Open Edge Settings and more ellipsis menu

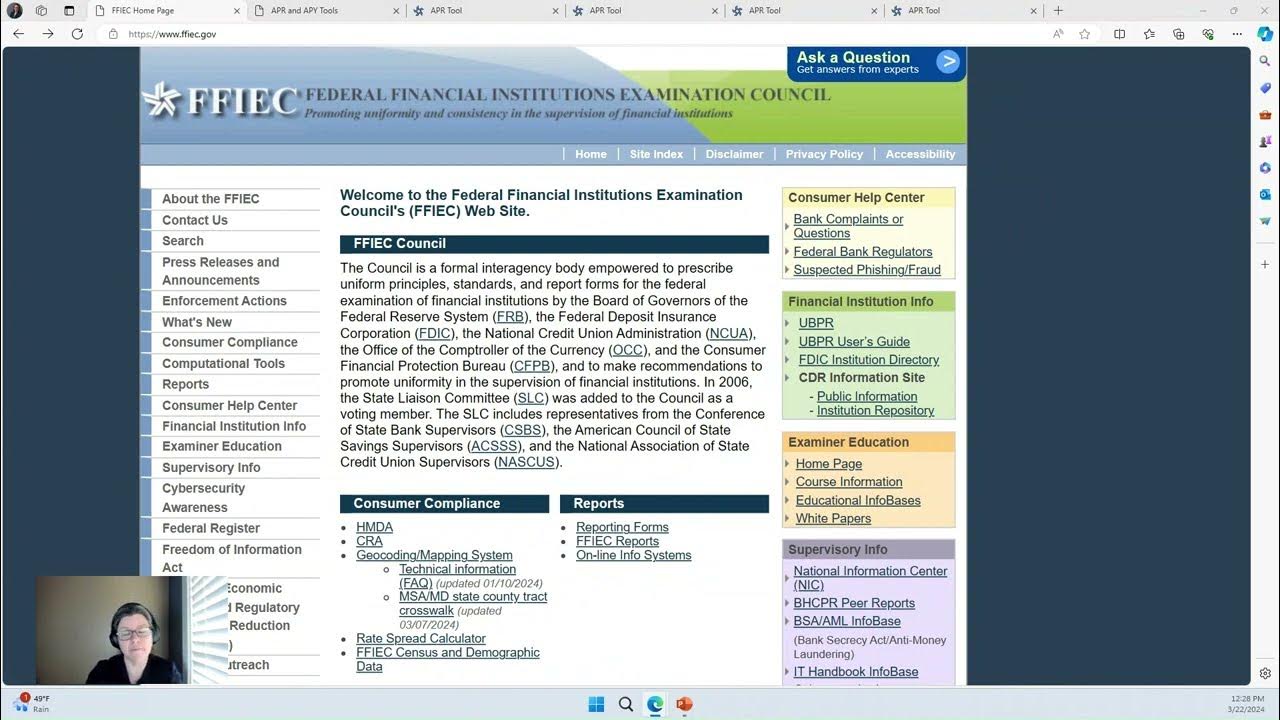point(1237,34)
